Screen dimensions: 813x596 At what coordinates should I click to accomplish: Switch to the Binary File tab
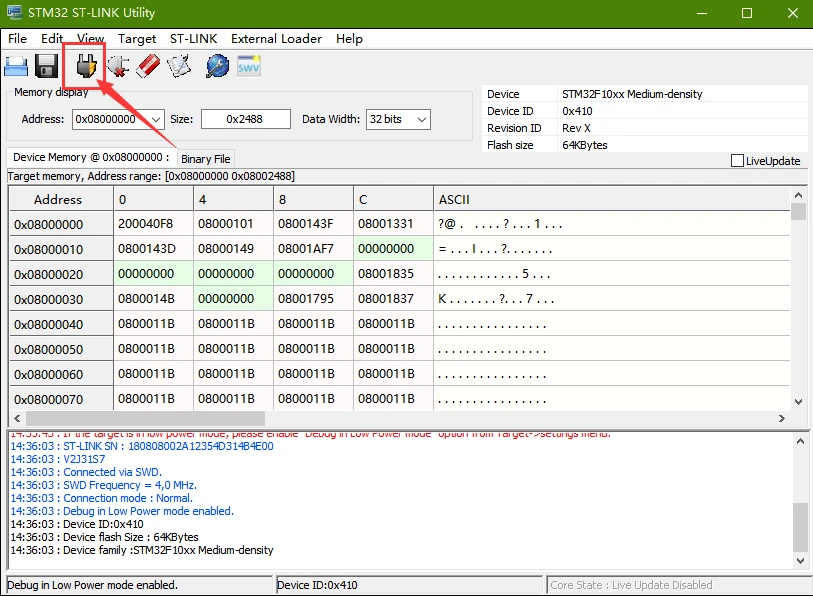tap(205, 159)
